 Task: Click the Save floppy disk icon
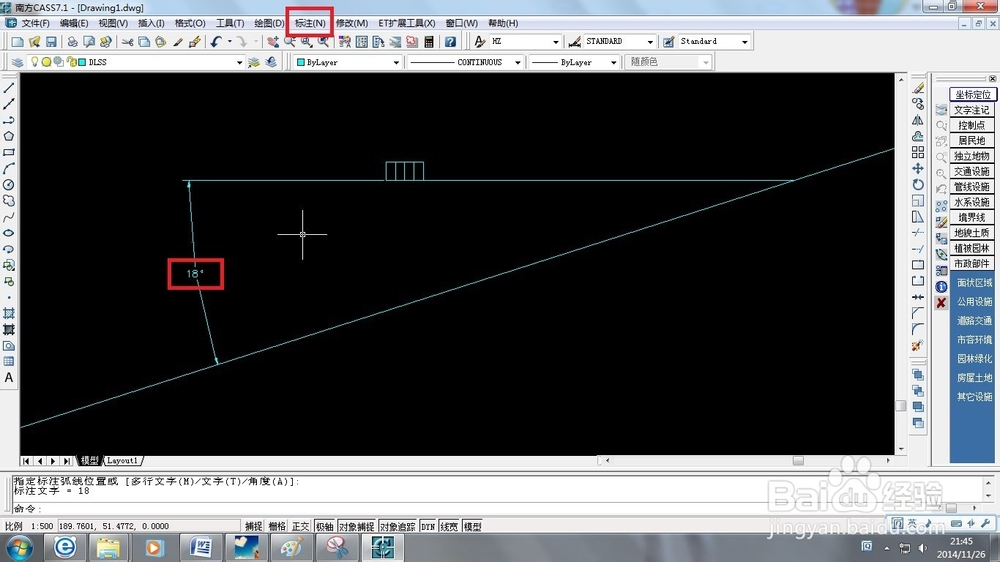[51, 42]
